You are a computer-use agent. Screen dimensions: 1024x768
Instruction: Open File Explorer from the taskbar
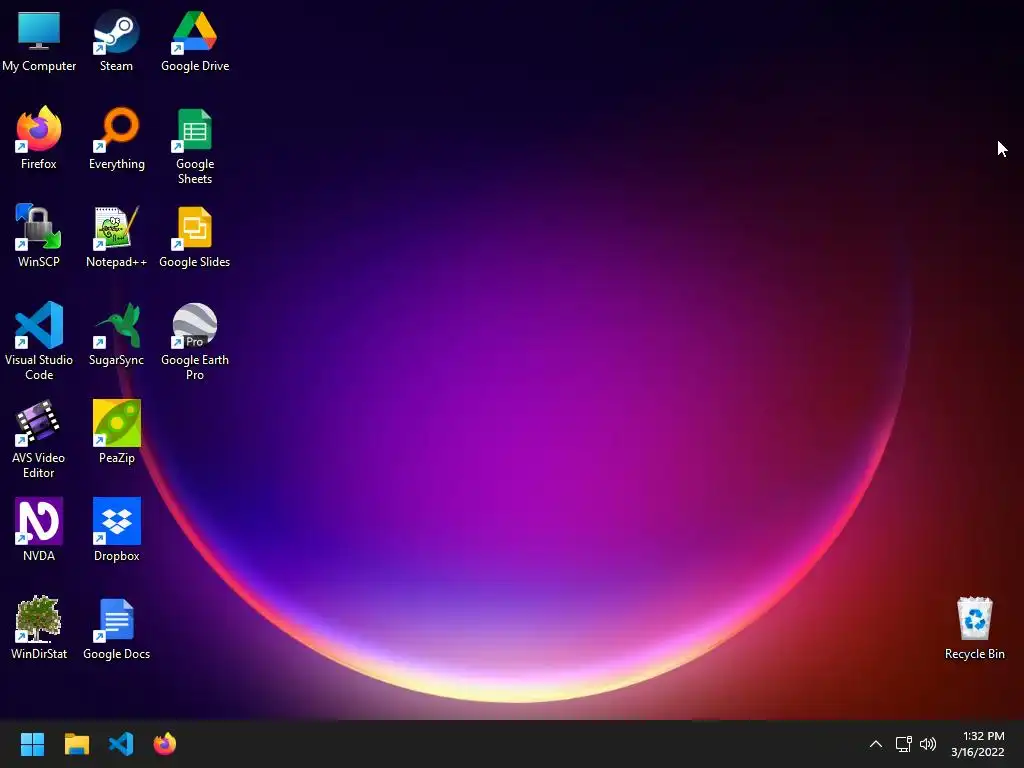[x=76, y=744]
